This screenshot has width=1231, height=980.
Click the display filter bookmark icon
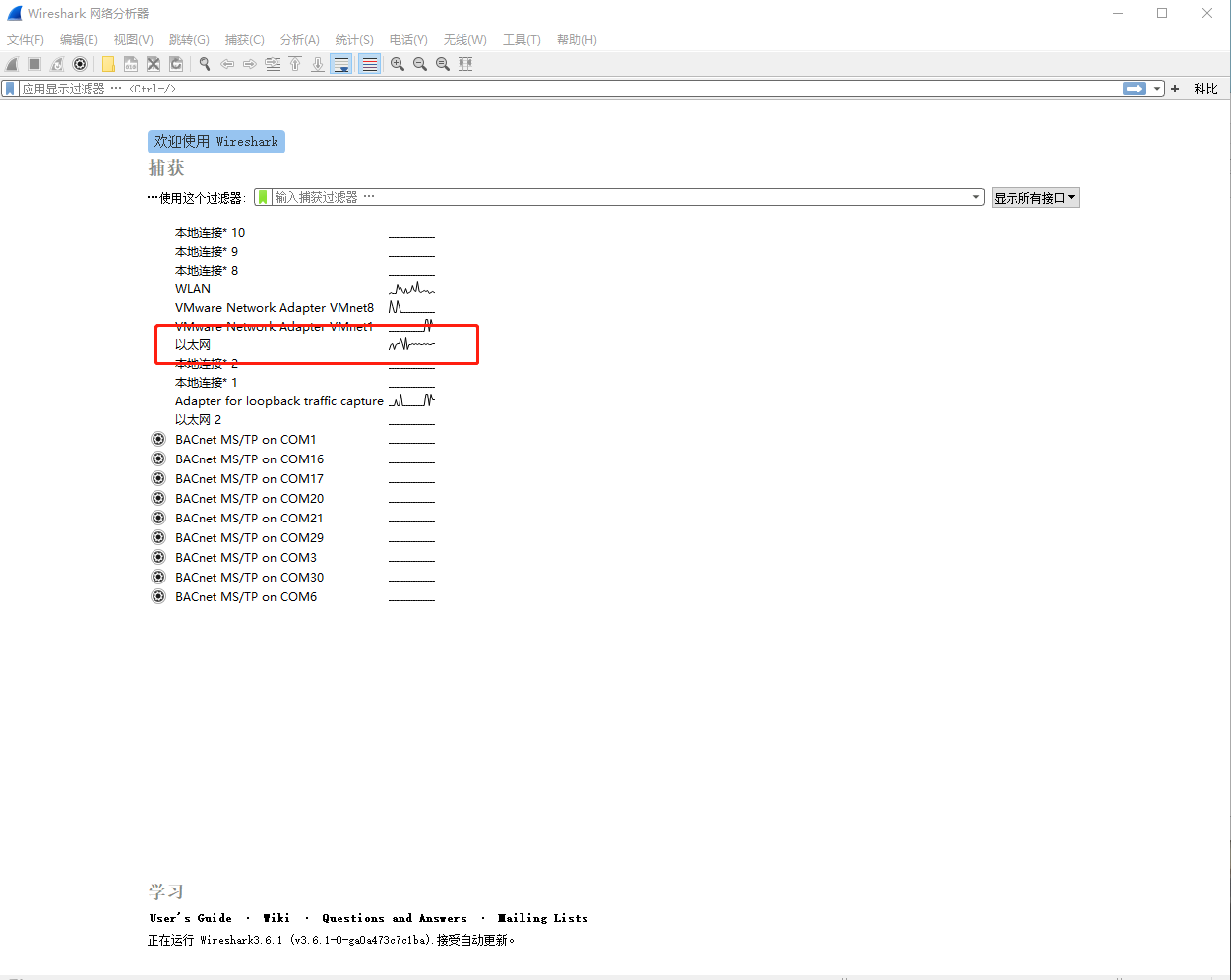click(10, 89)
